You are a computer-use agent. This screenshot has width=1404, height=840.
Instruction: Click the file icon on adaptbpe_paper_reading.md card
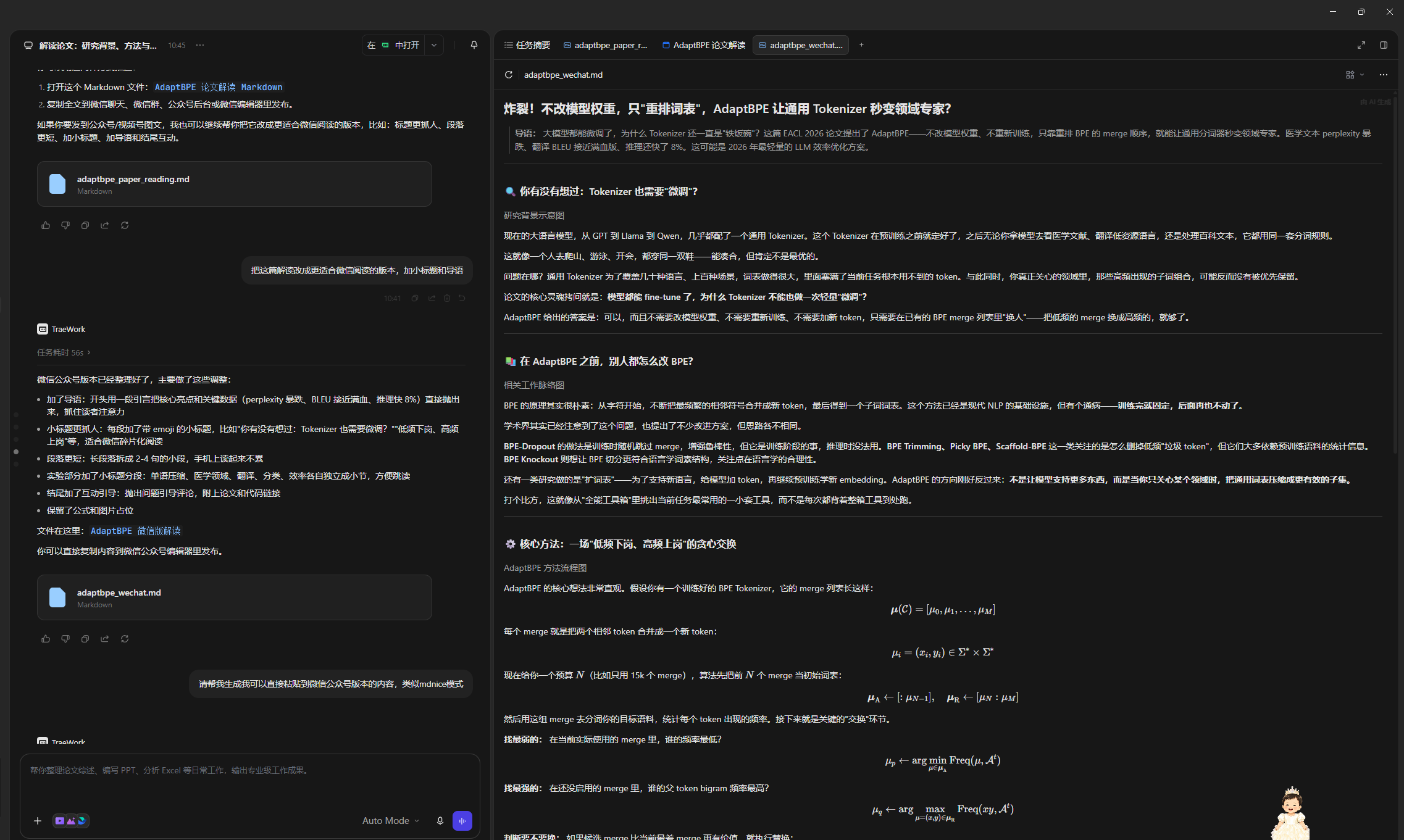(57, 184)
